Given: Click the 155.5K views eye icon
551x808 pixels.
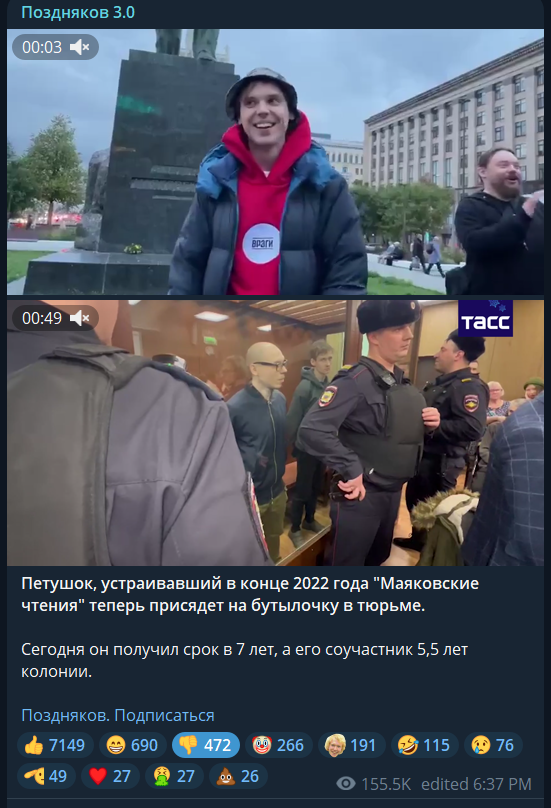Looking at the screenshot, I should pos(346,784).
